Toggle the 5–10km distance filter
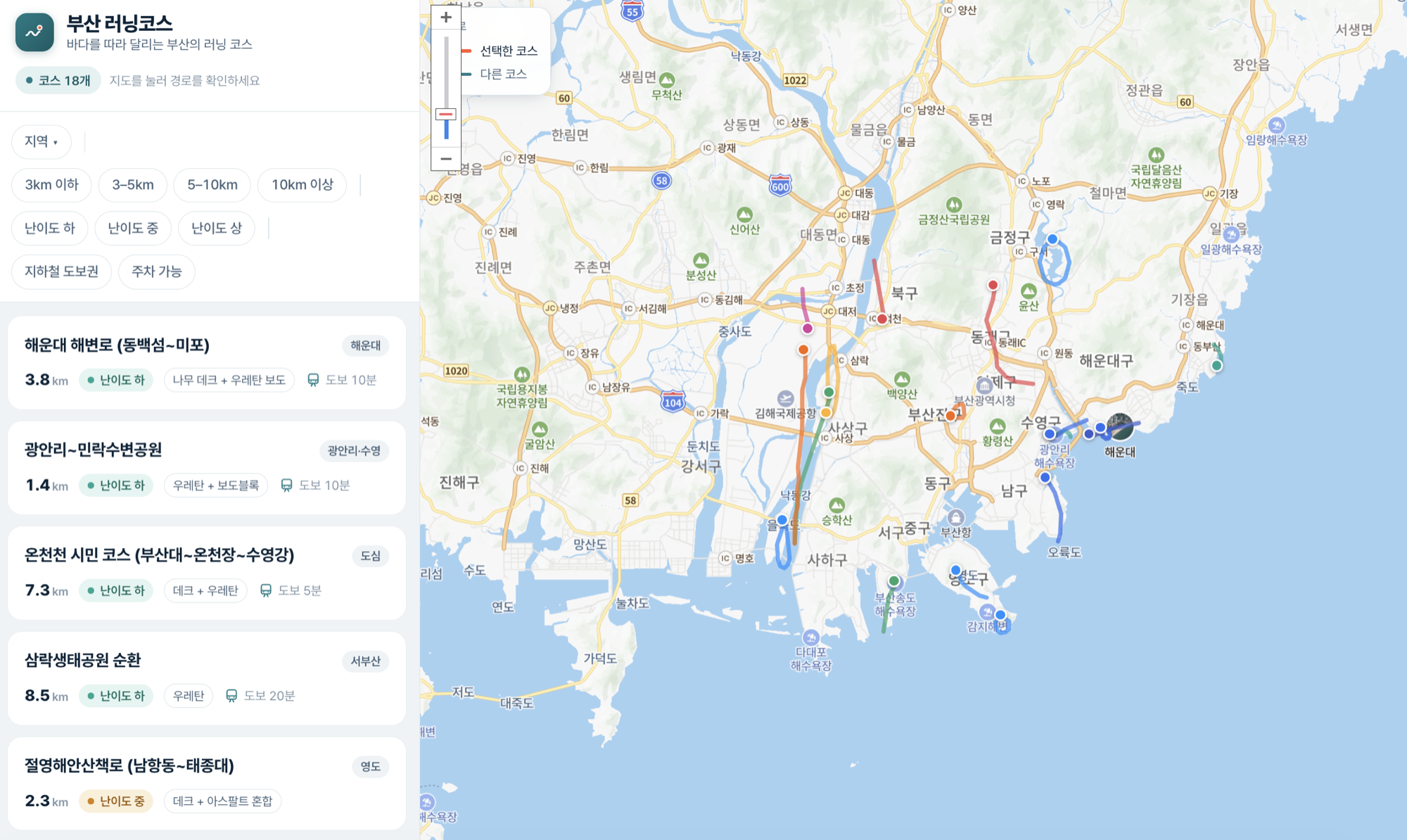Viewport: 1407px width, 840px height. click(x=212, y=185)
